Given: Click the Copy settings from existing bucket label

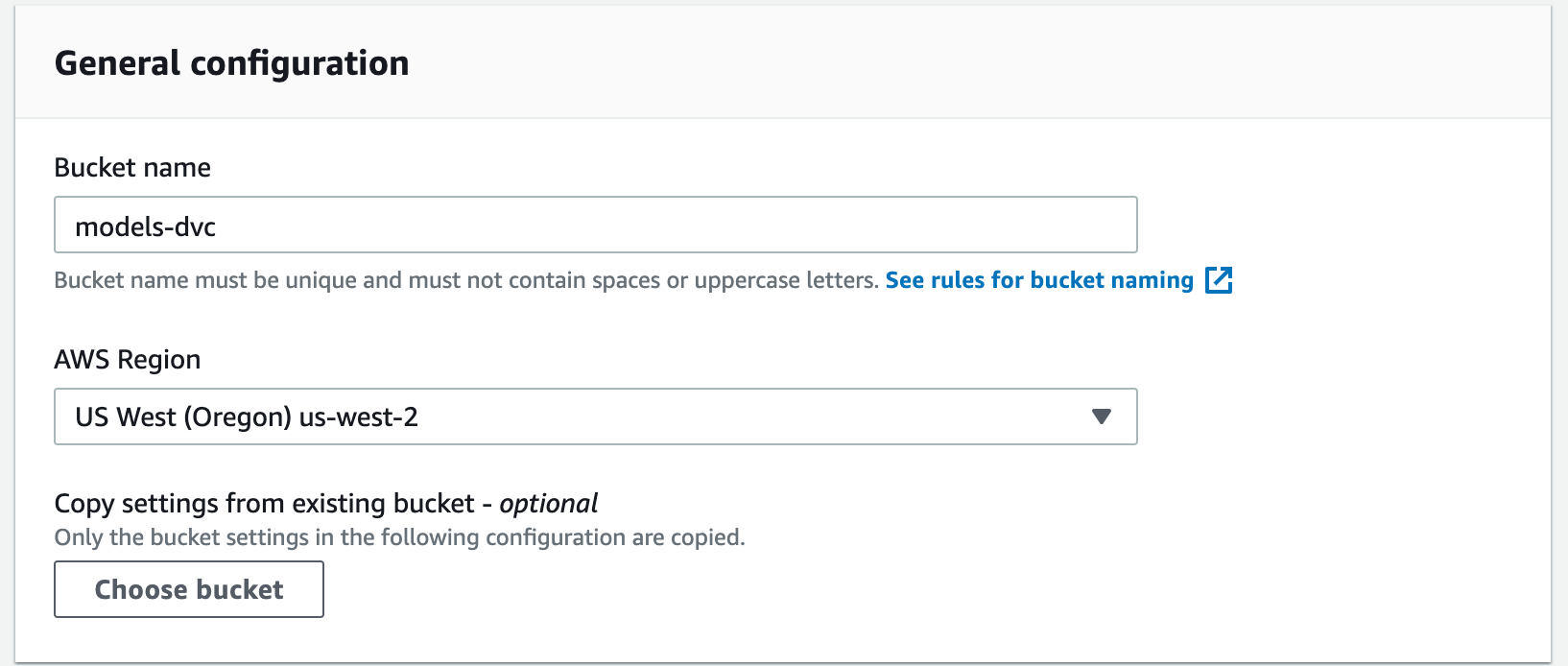Looking at the screenshot, I should pyautogui.click(x=264, y=504).
